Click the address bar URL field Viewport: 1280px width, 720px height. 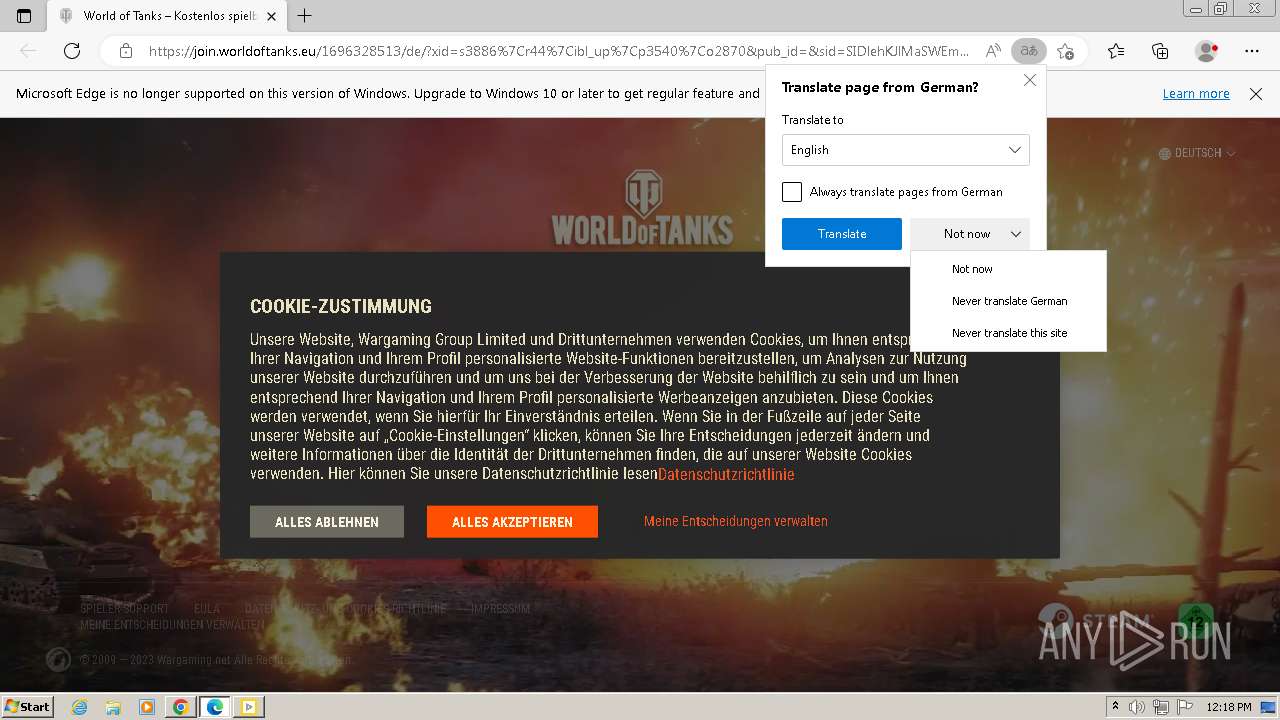[558, 51]
